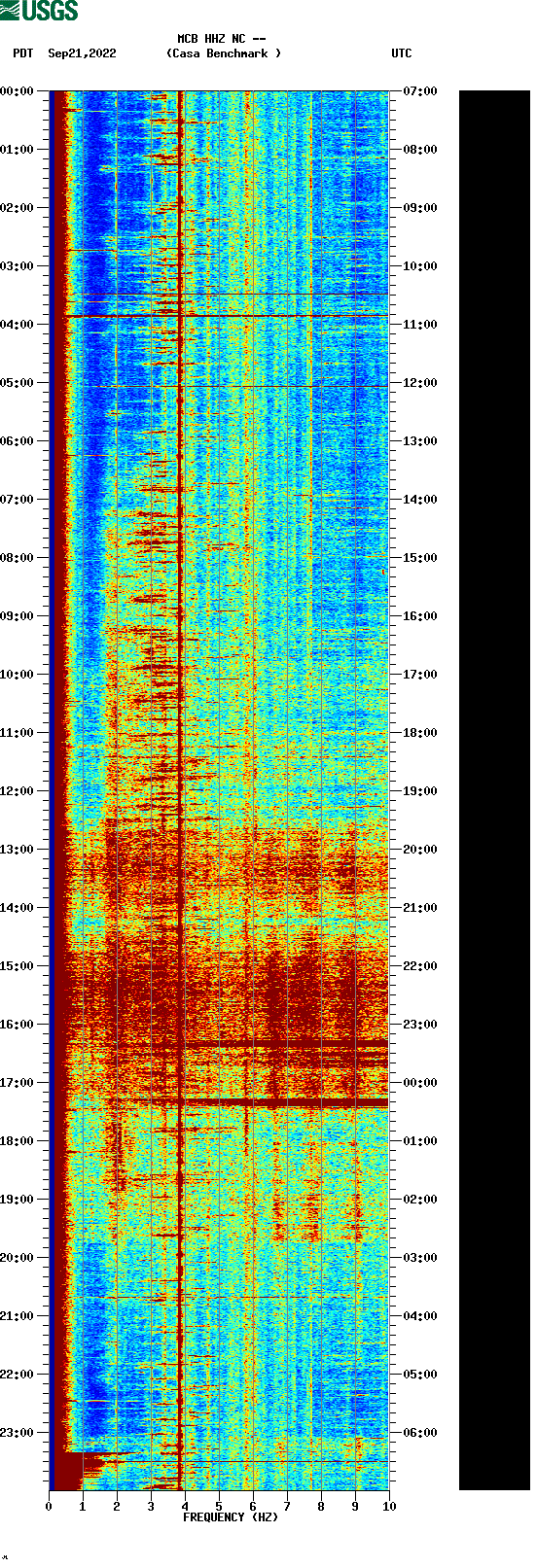The height and width of the screenshot is (1568, 537).
Task: Click UTC time label 05:00
Action: [420, 1375]
